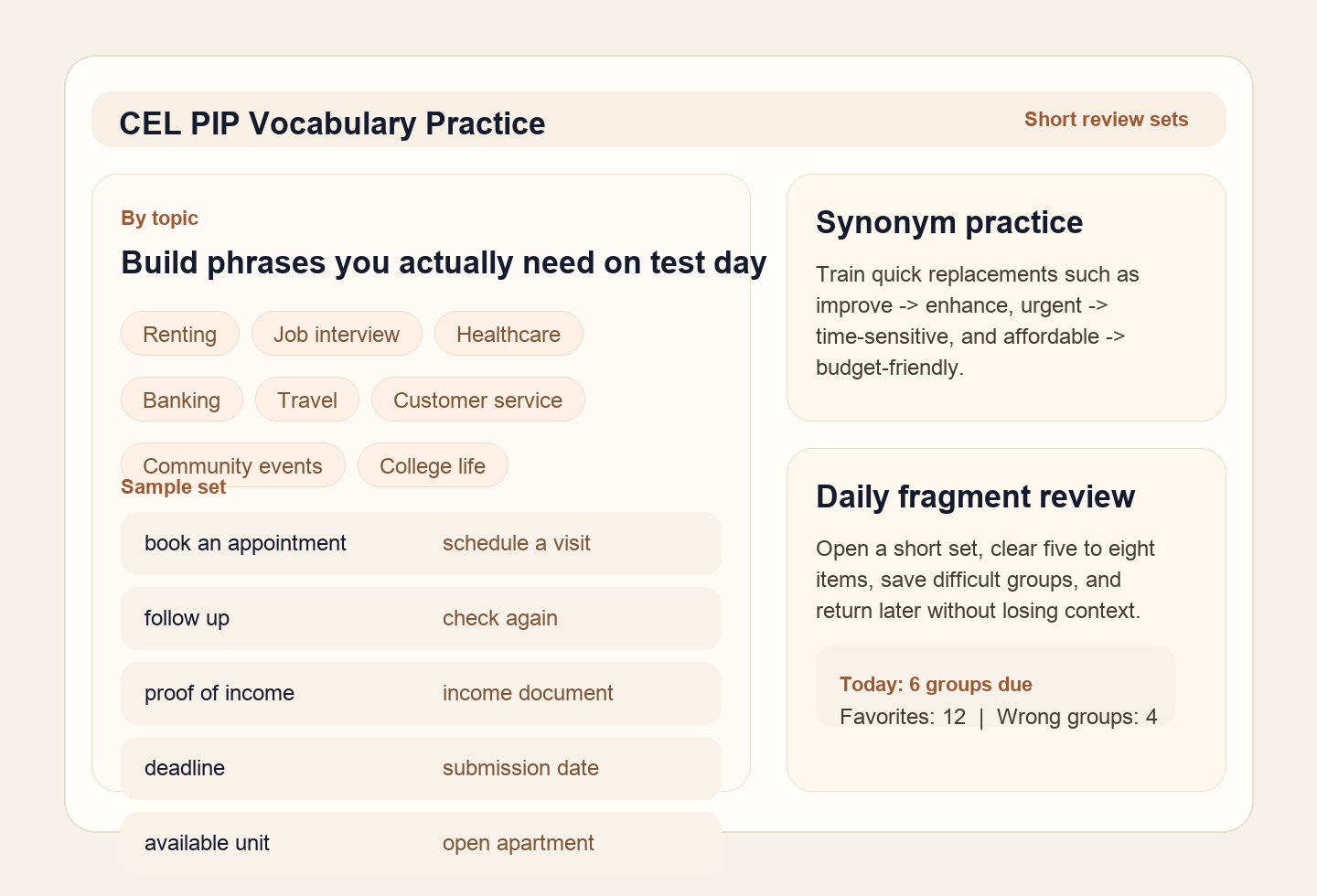Choose the Community events topic

(x=232, y=465)
